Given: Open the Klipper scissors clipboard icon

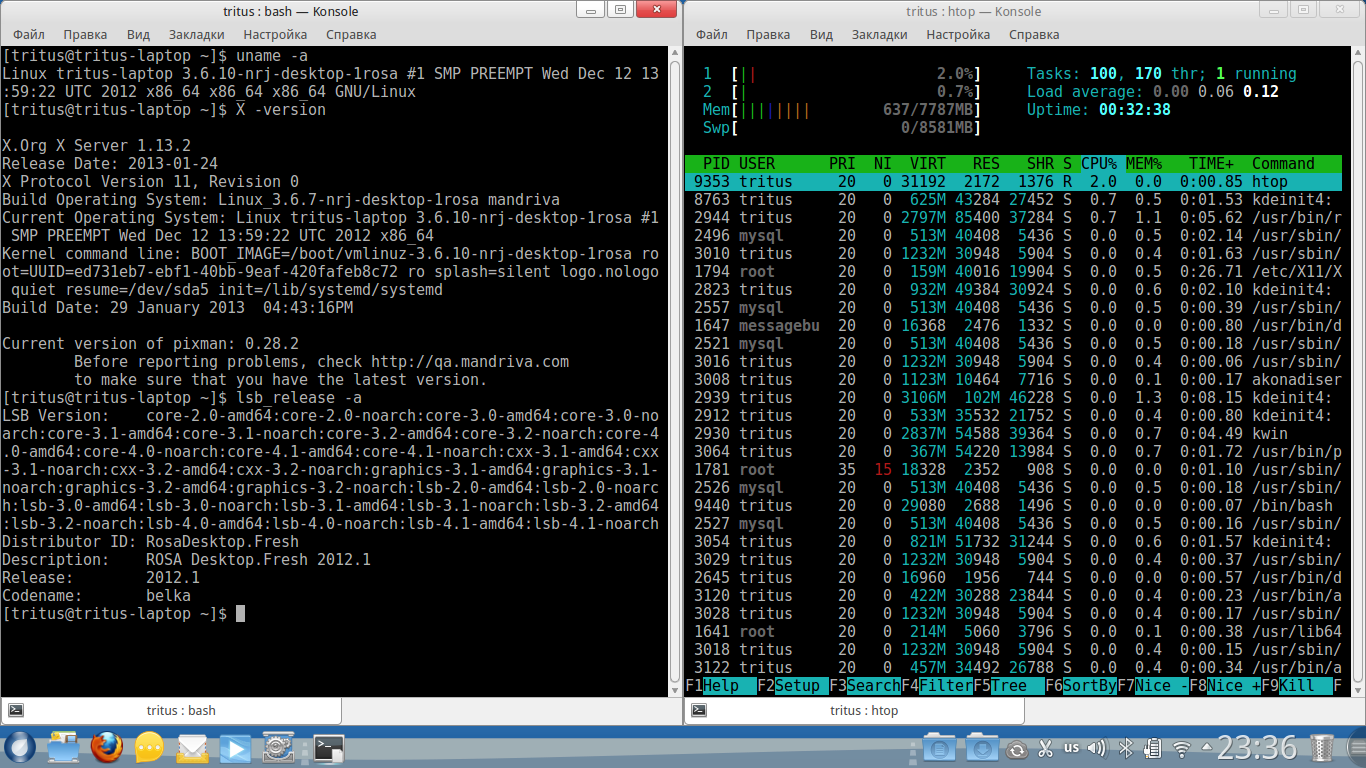Looking at the screenshot, I should 1045,748.
